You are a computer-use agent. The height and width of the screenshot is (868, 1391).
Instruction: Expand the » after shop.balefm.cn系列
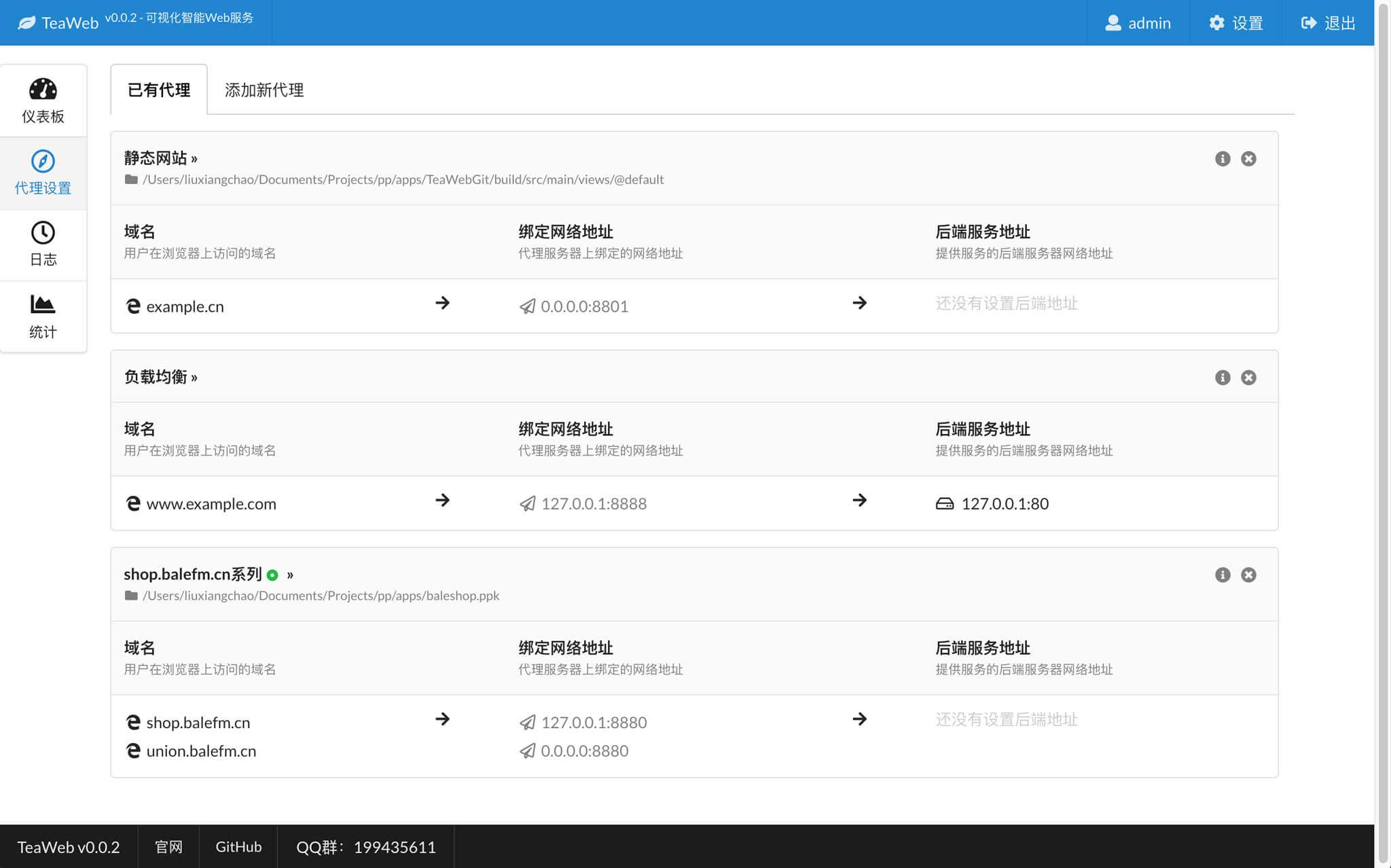(290, 575)
